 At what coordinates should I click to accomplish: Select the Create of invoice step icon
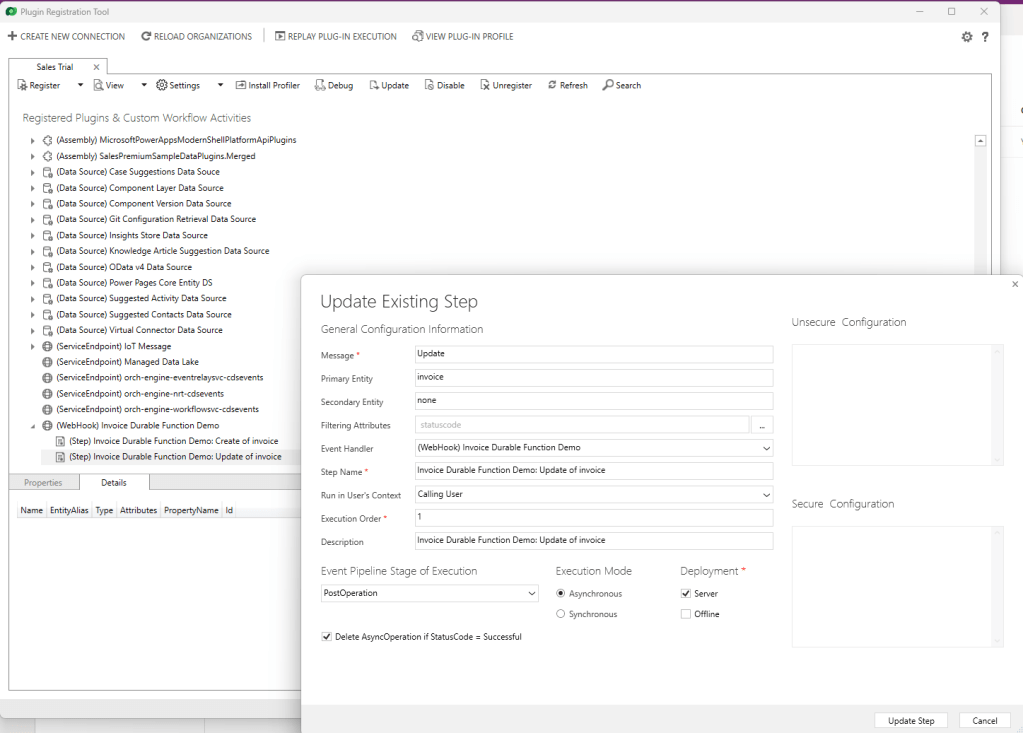(61, 441)
